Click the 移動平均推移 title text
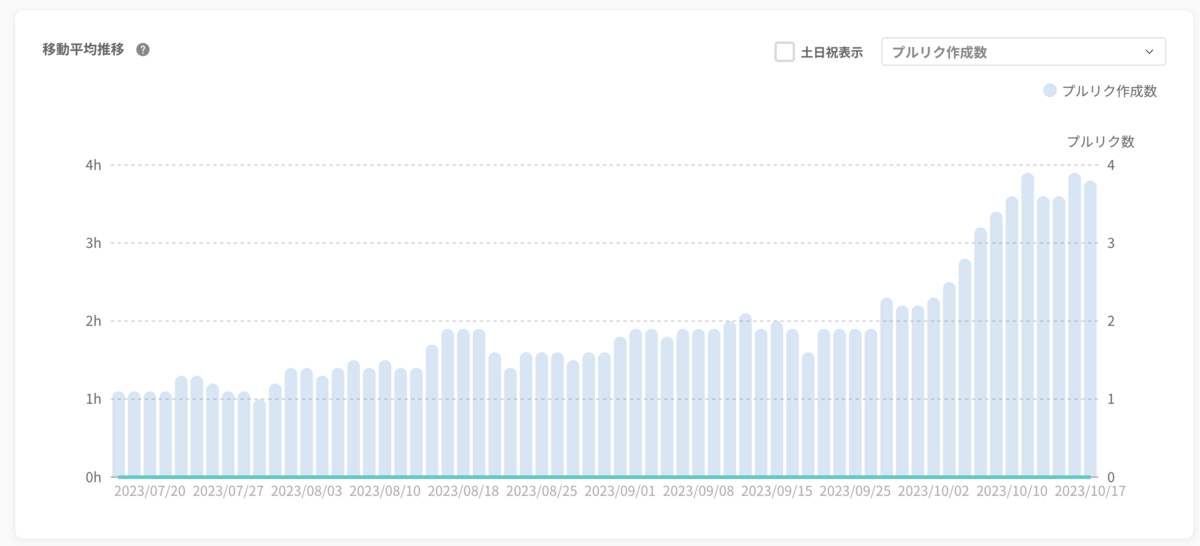Screen dimensions: 1200x546 point(83,50)
